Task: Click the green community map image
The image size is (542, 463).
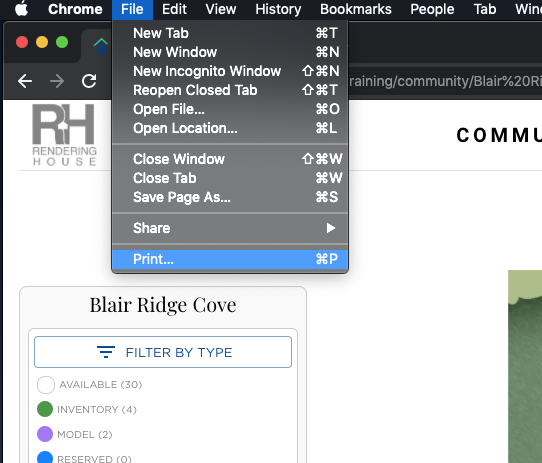Action: tap(525, 367)
